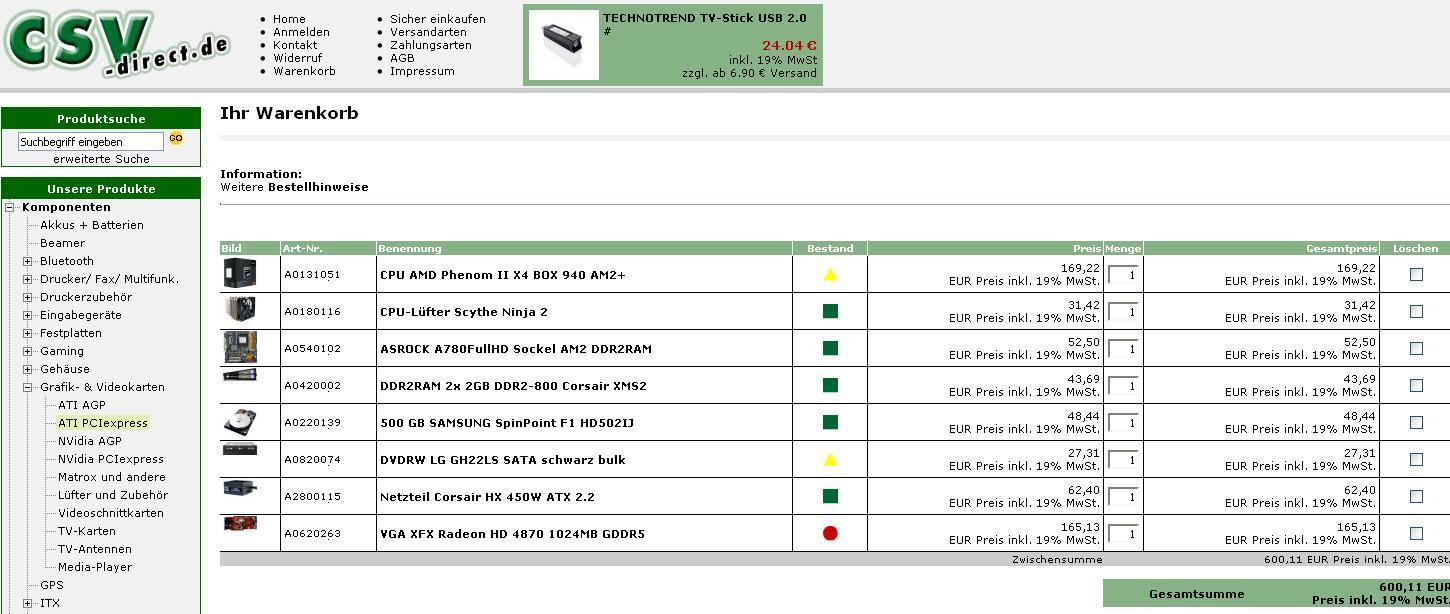This screenshot has height=614, width=1450.
Task: Select the ATI PCIexpress subcategory
Action: pos(103,423)
